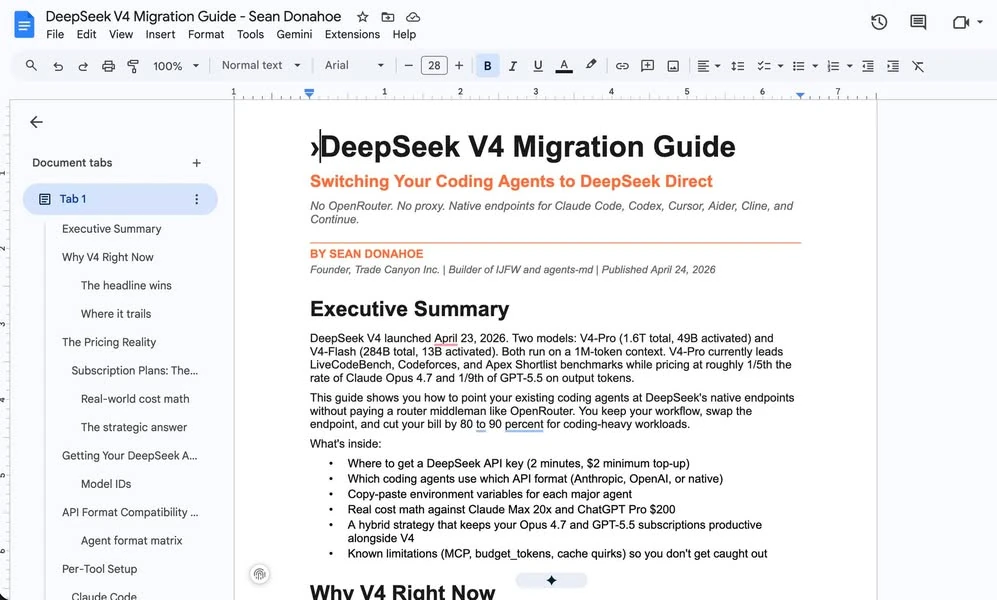This screenshot has width=997, height=600.
Task: Open the text color picker
Action: point(563,65)
